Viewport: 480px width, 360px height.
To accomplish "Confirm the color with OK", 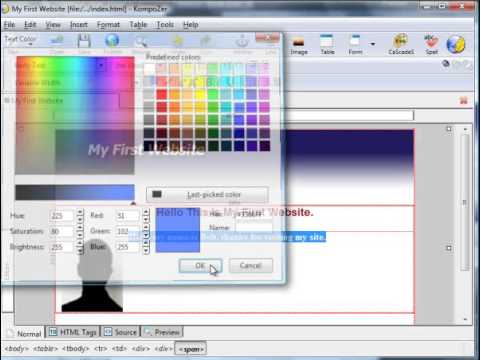I will pyautogui.click(x=200, y=266).
